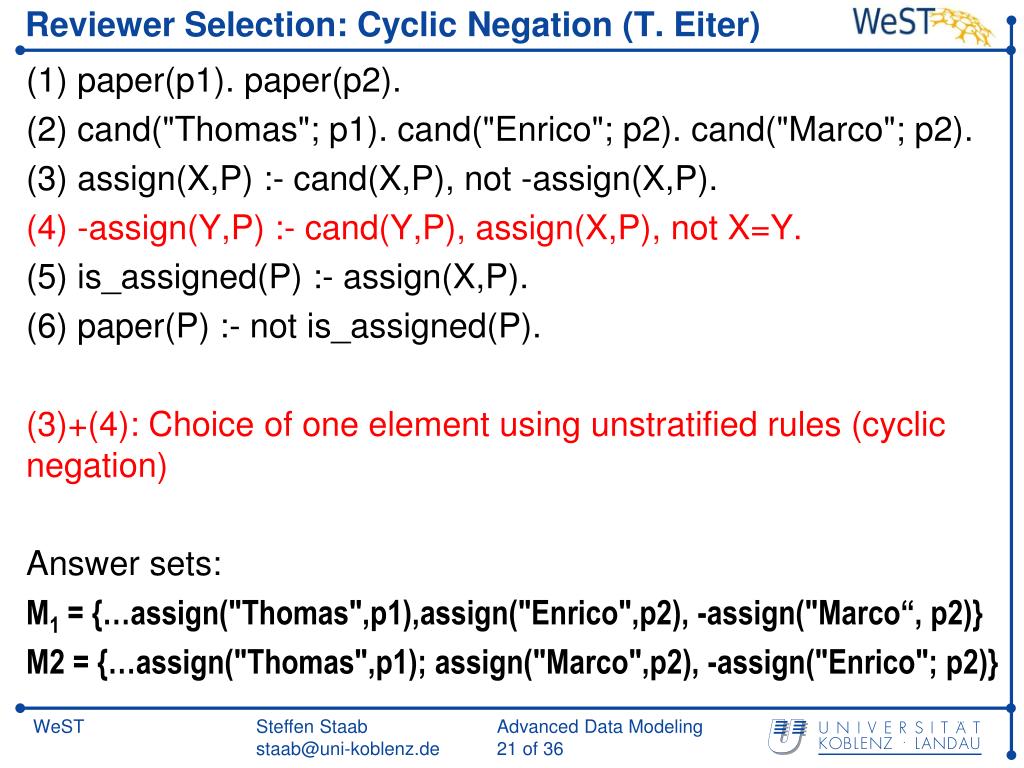Click rule (3) assign(X,P) line
This screenshot has width=1024, height=768.
[372, 180]
